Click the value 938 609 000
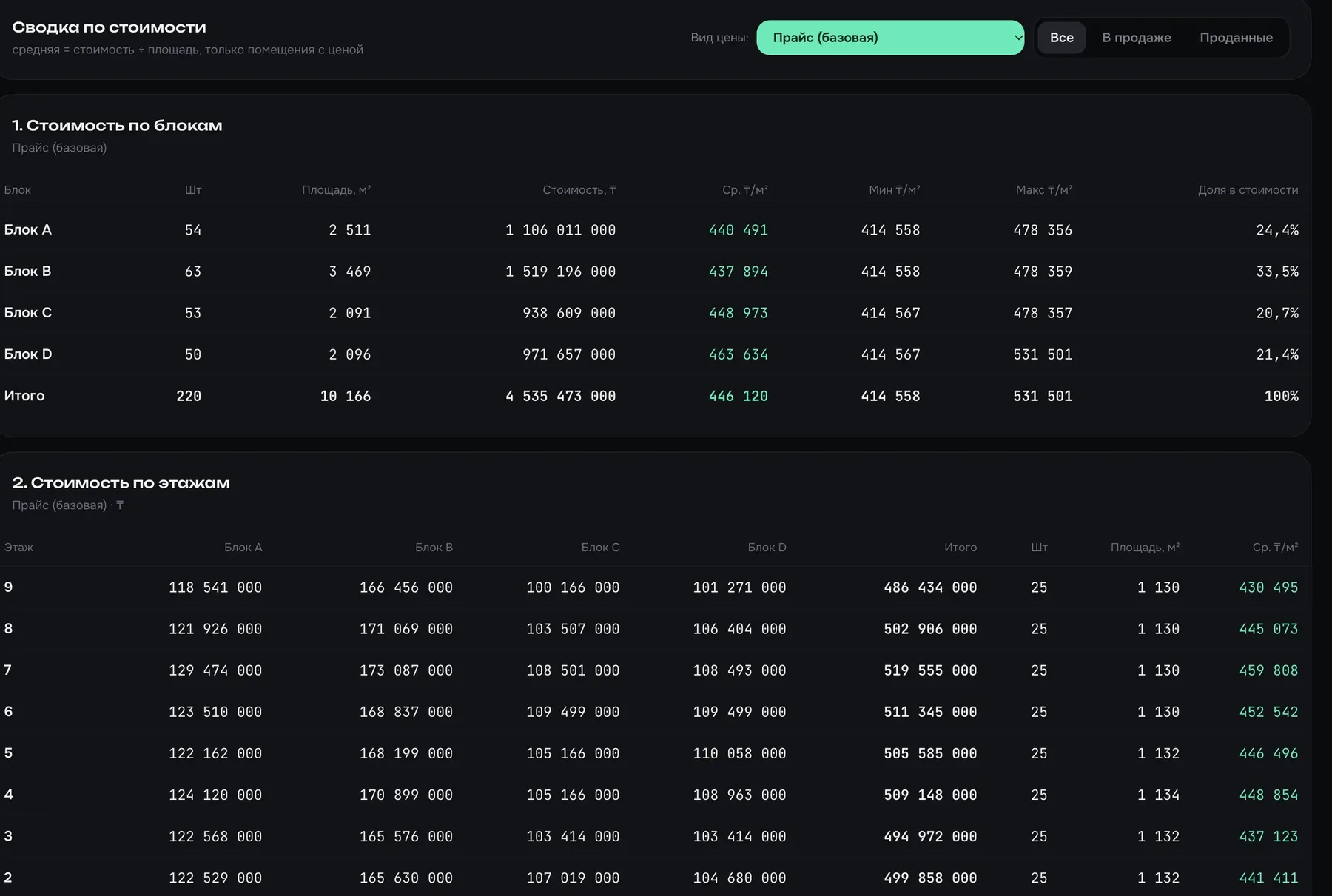 tap(569, 313)
